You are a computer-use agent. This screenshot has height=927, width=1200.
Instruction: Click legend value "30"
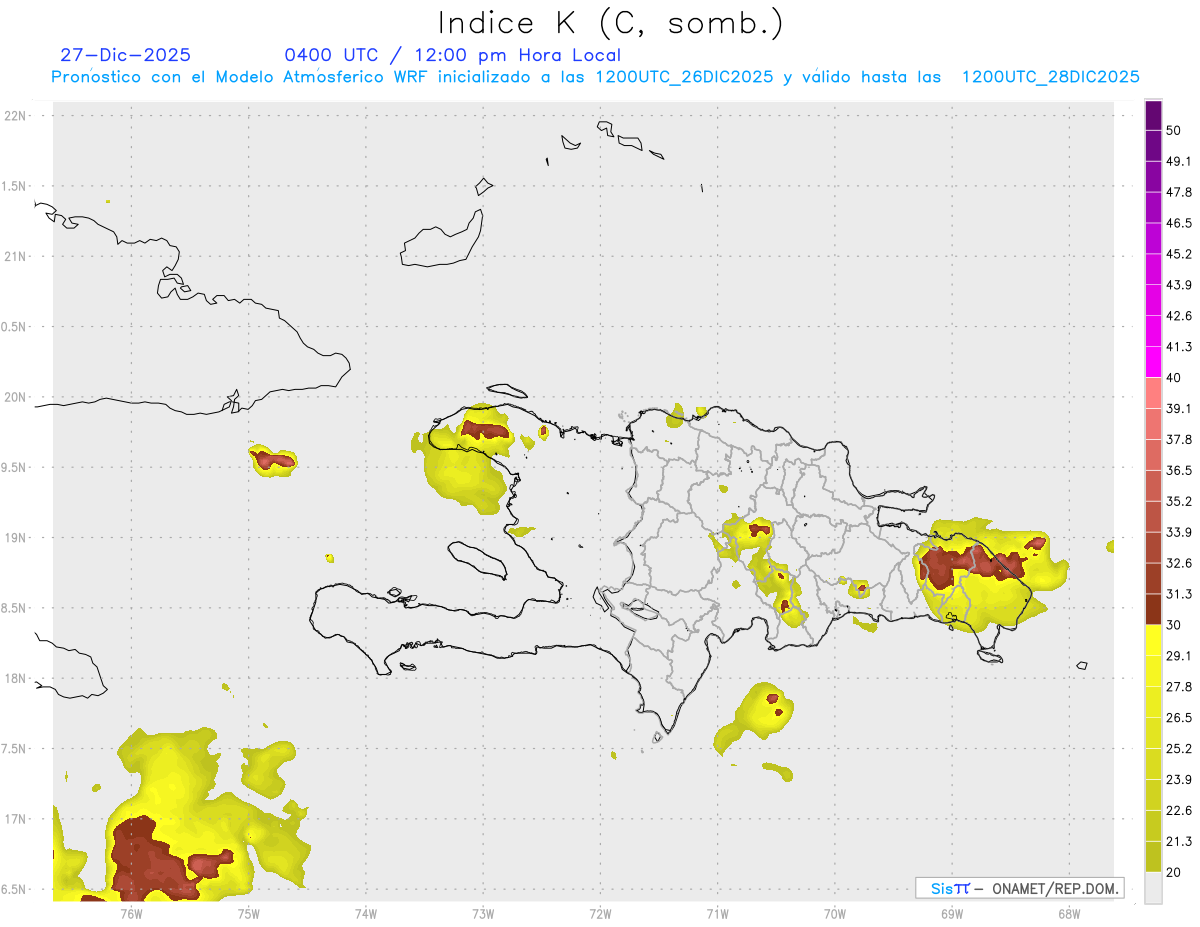[x=1174, y=625]
